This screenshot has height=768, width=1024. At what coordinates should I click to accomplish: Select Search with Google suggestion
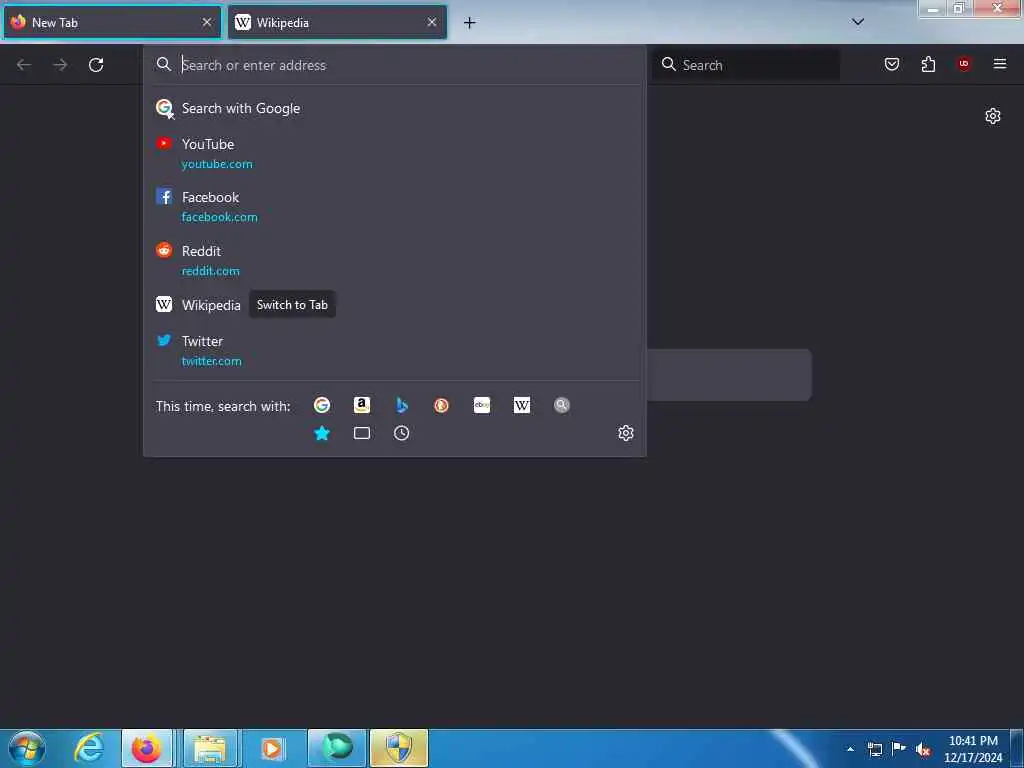click(x=394, y=108)
